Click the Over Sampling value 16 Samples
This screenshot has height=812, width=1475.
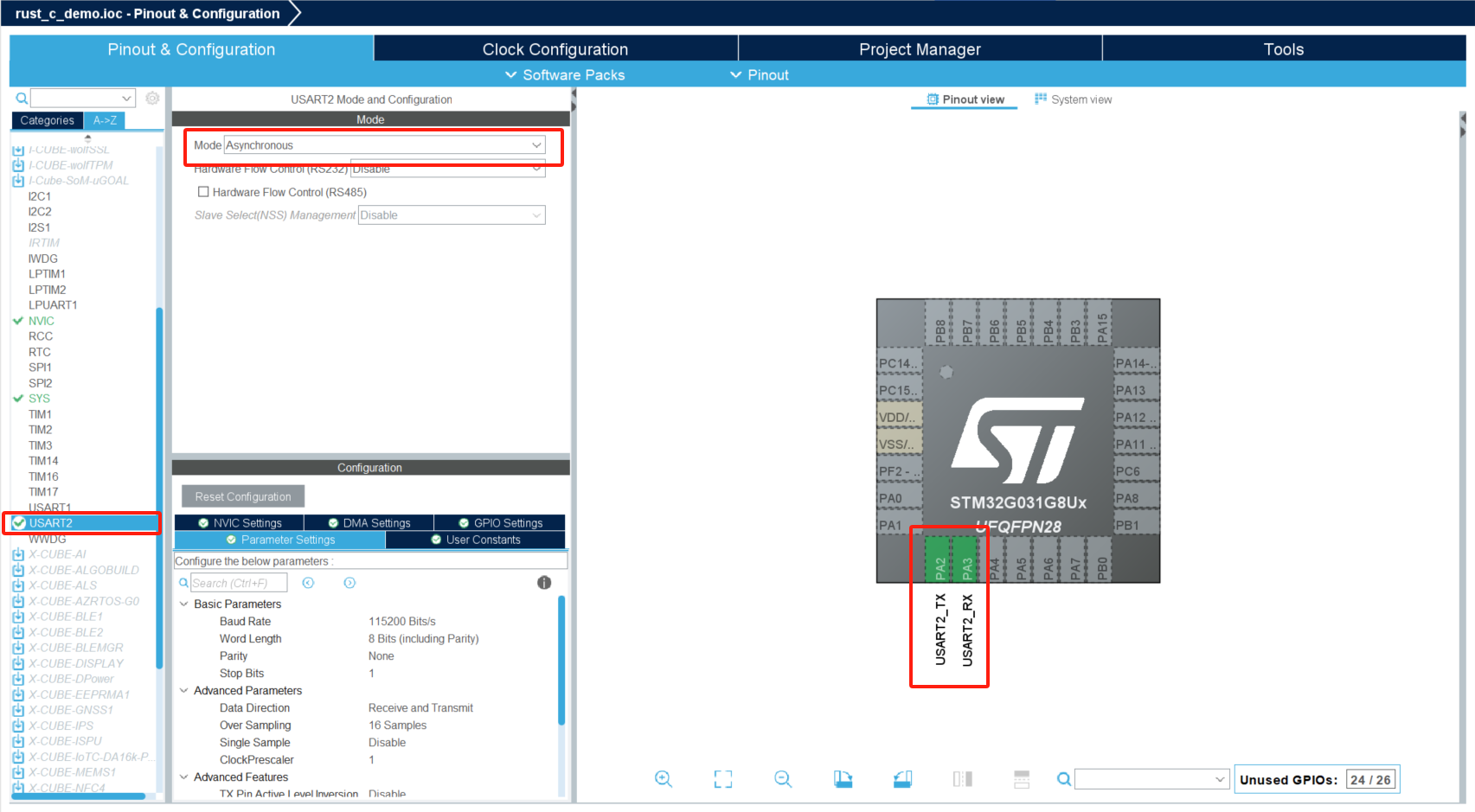click(398, 726)
